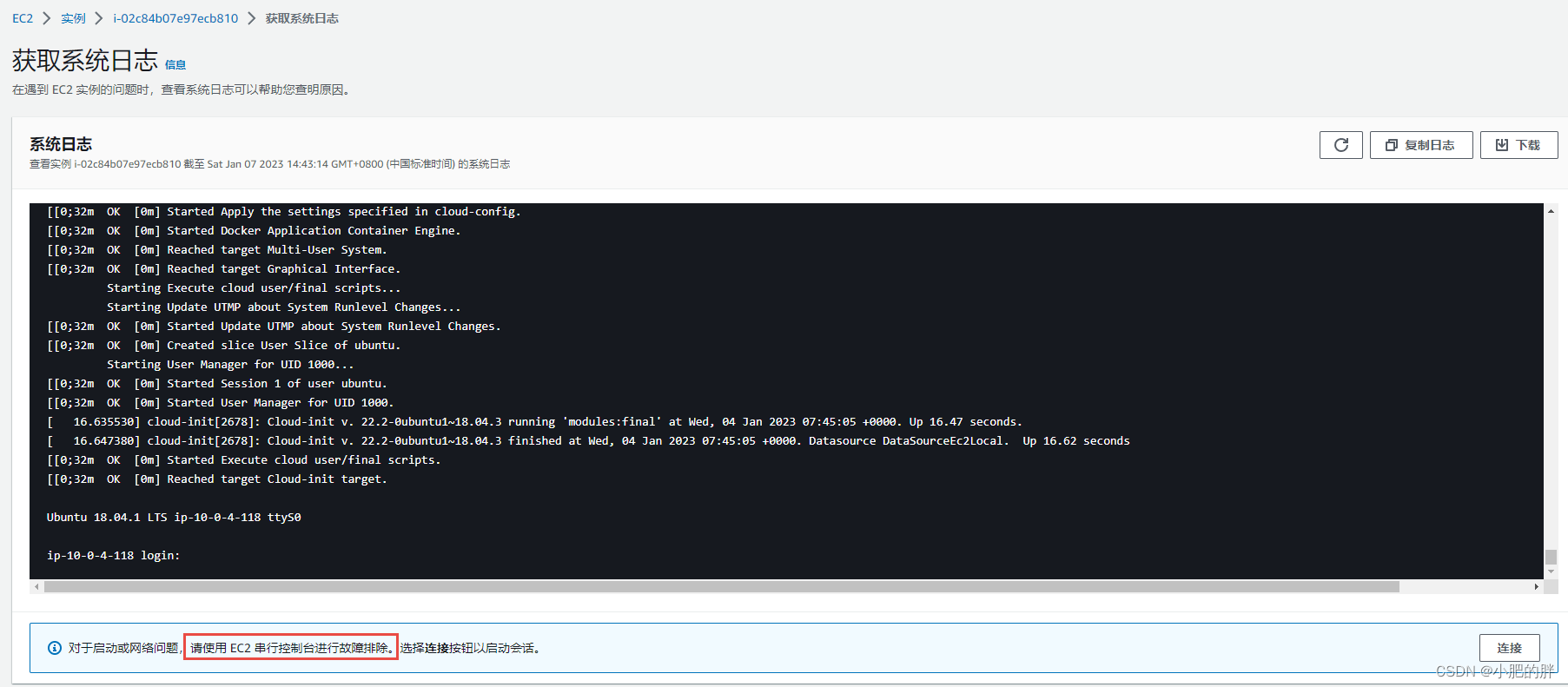Screen dimensions: 1568x687
Task: Click the 'ip-10-0-4-118 login:' log line
Action: tap(113, 556)
